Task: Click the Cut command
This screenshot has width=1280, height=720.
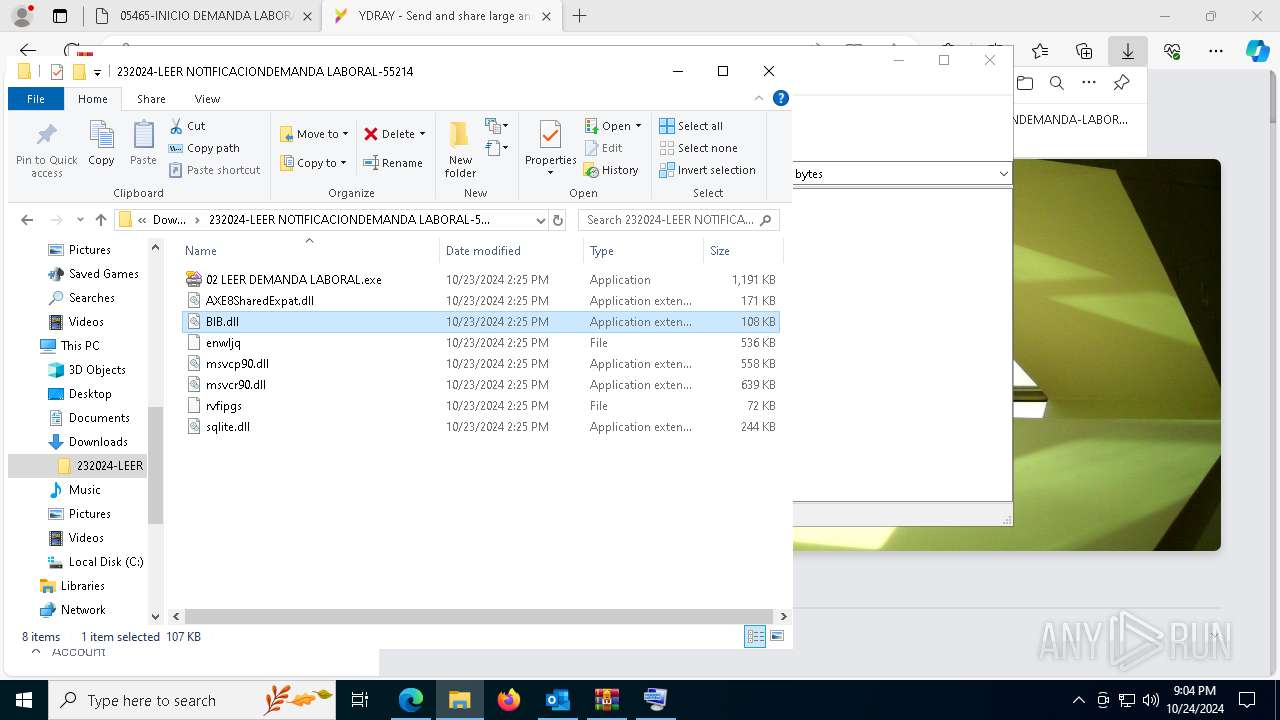Action: (187, 126)
